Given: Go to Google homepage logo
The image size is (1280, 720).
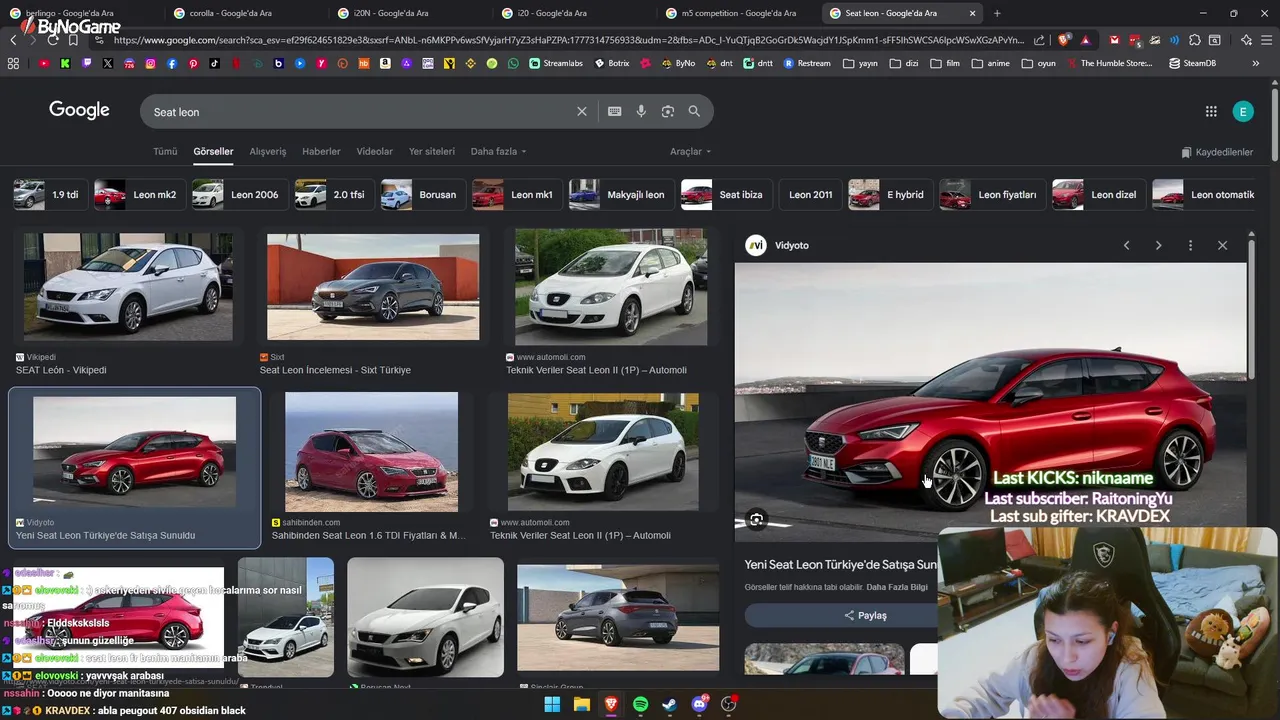Looking at the screenshot, I should [x=79, y=110].
